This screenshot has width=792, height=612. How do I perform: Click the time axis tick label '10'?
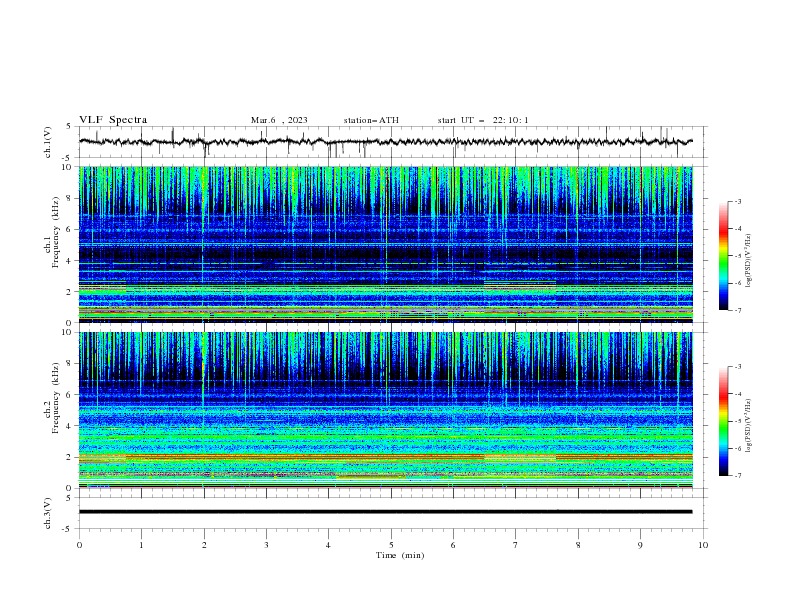click(x=703, y=545)
